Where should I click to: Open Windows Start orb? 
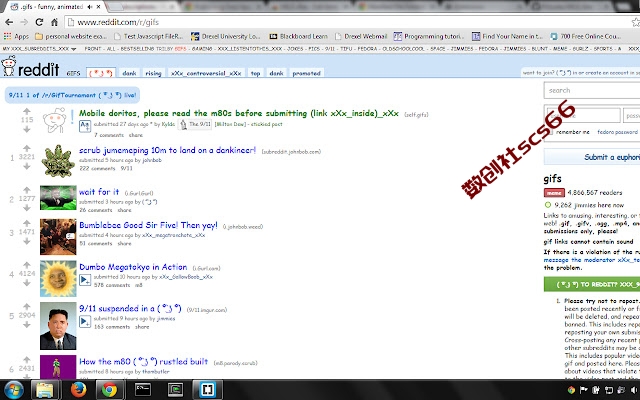click(14, 390)
